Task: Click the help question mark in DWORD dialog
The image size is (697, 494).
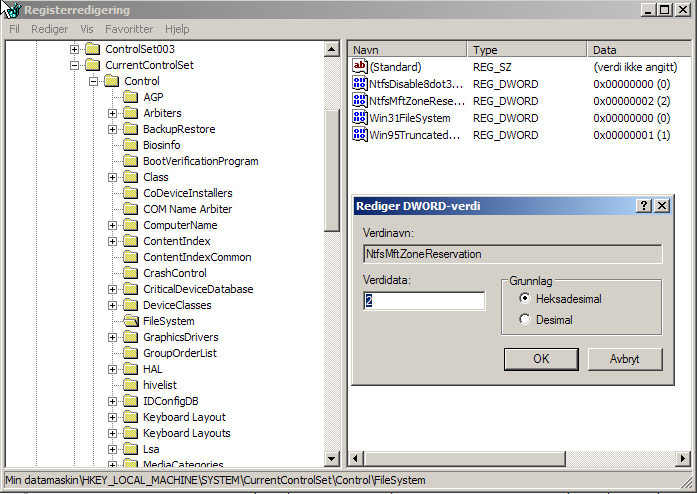Action: point(644,205)
